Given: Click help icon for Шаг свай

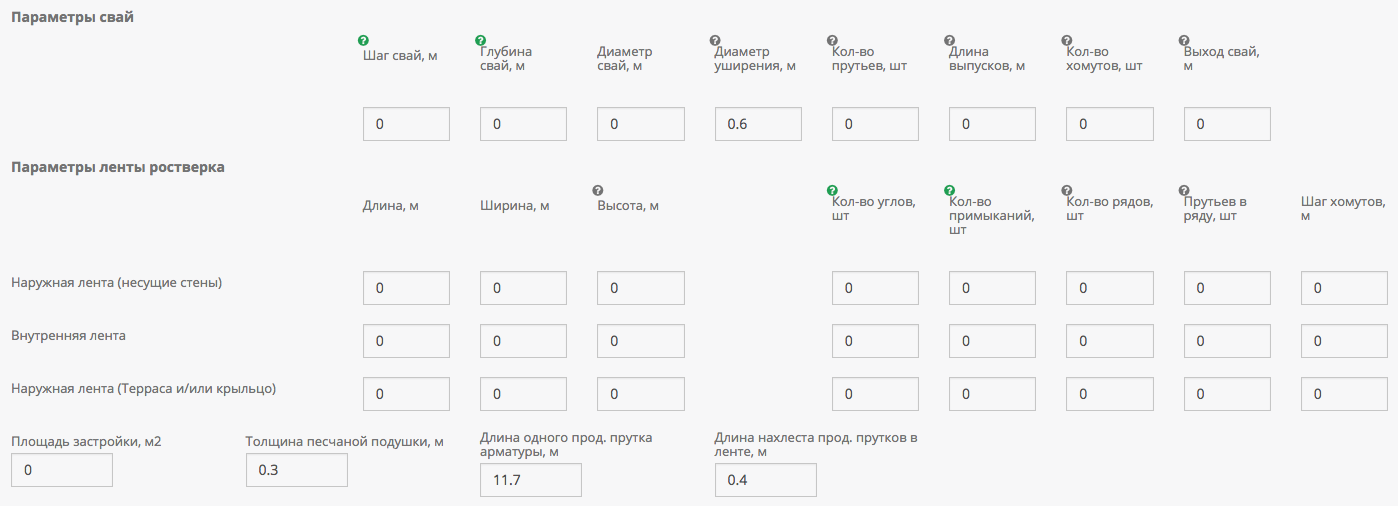Looking at the screenshot, I should [x=364, y=41].
